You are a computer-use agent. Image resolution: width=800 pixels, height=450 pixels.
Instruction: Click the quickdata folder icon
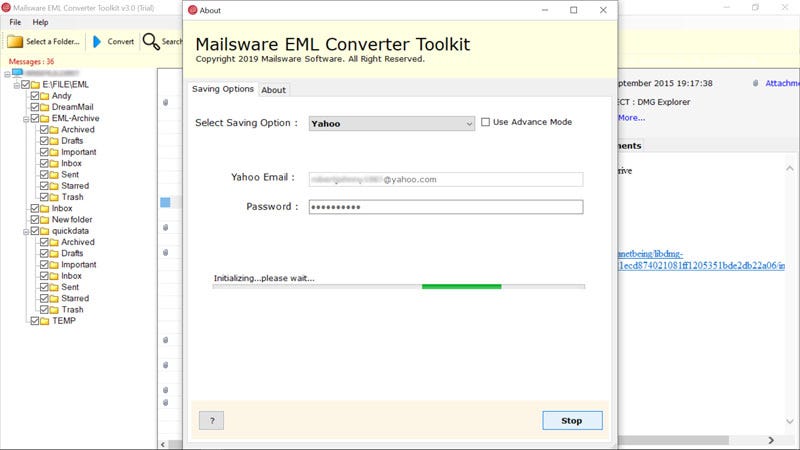click(45, 231)
